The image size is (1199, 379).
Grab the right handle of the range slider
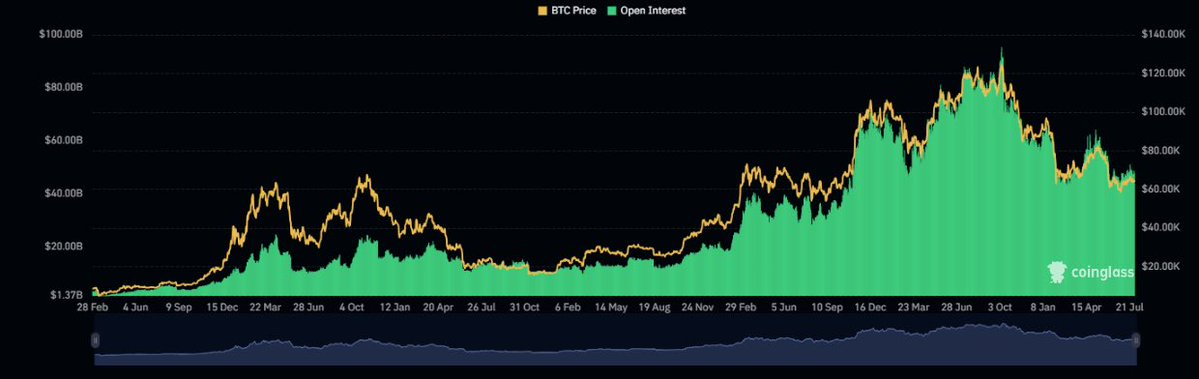[1136, 340]
